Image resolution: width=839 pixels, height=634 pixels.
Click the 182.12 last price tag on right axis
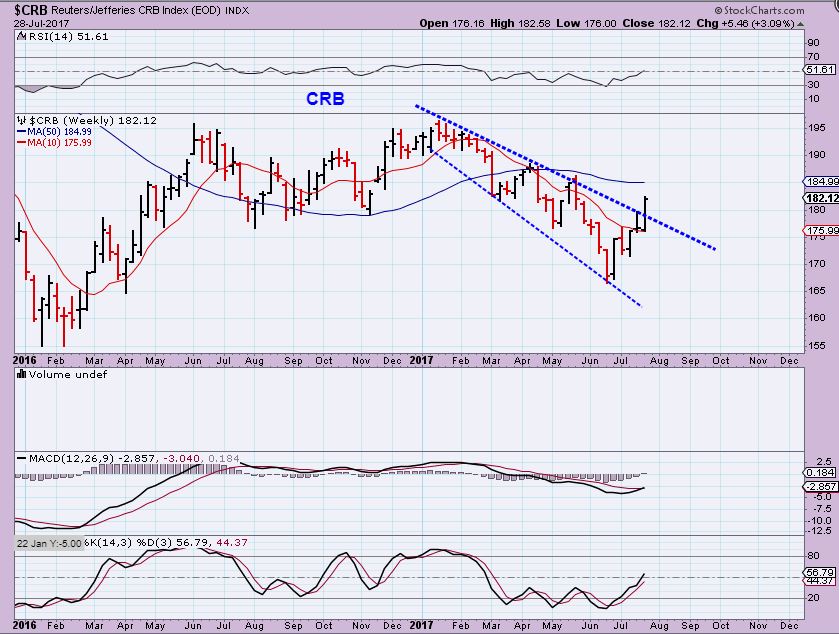822,198
